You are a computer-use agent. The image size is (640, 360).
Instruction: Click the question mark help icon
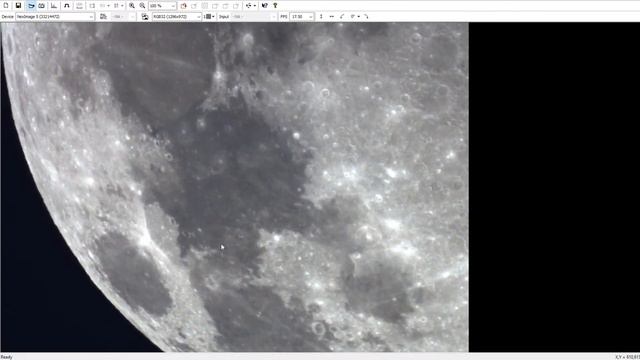(275, 6)
